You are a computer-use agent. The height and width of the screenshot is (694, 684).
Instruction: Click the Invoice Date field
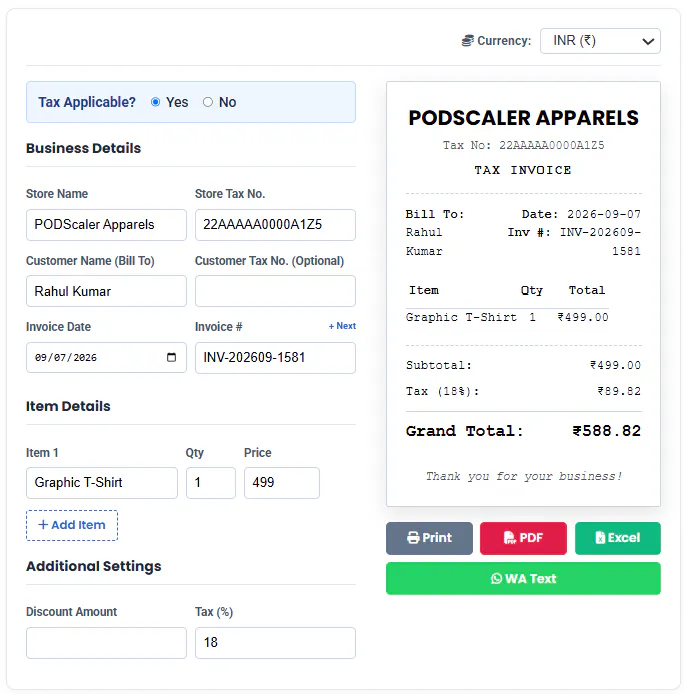[106, 358]
